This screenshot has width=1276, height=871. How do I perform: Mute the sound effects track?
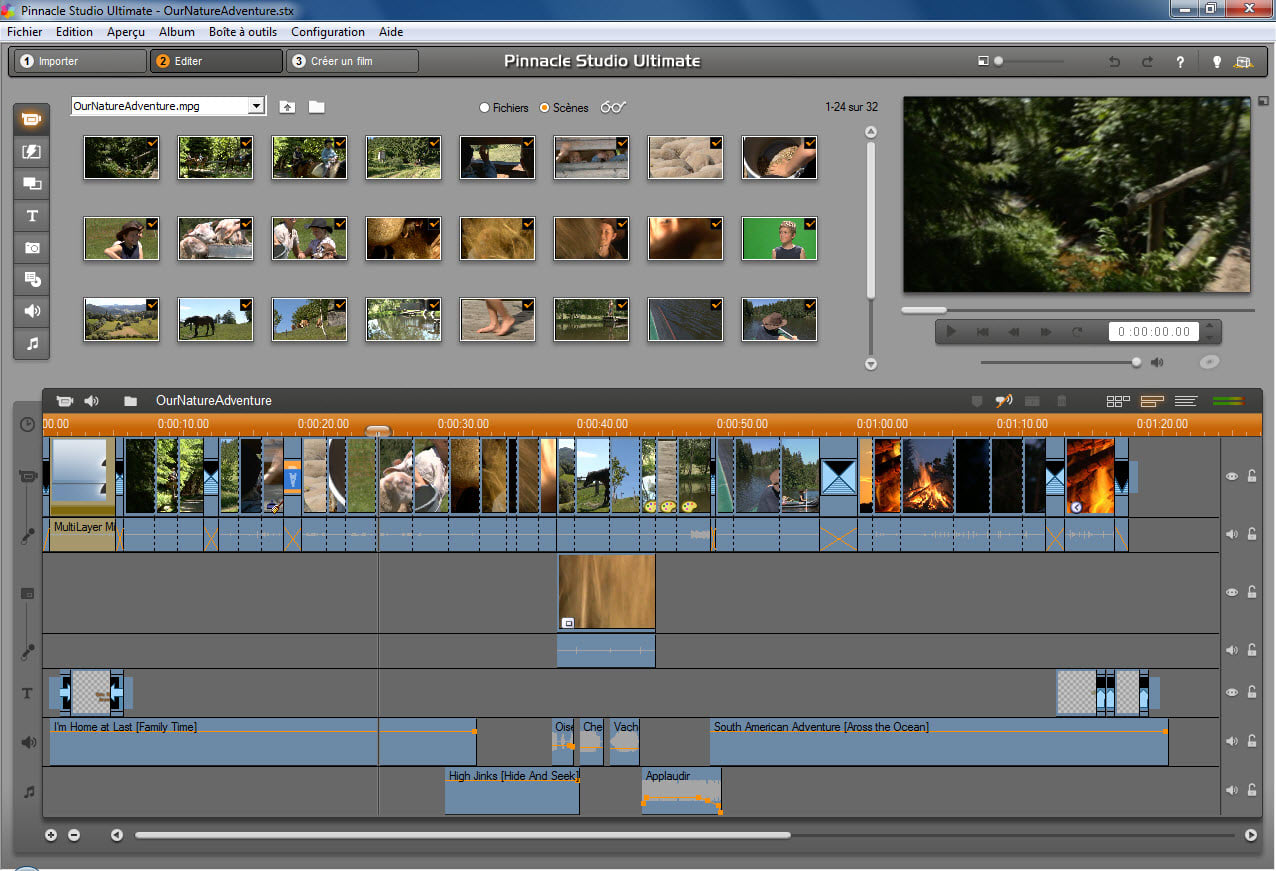pyautogui.click(x=1233, y=741)
